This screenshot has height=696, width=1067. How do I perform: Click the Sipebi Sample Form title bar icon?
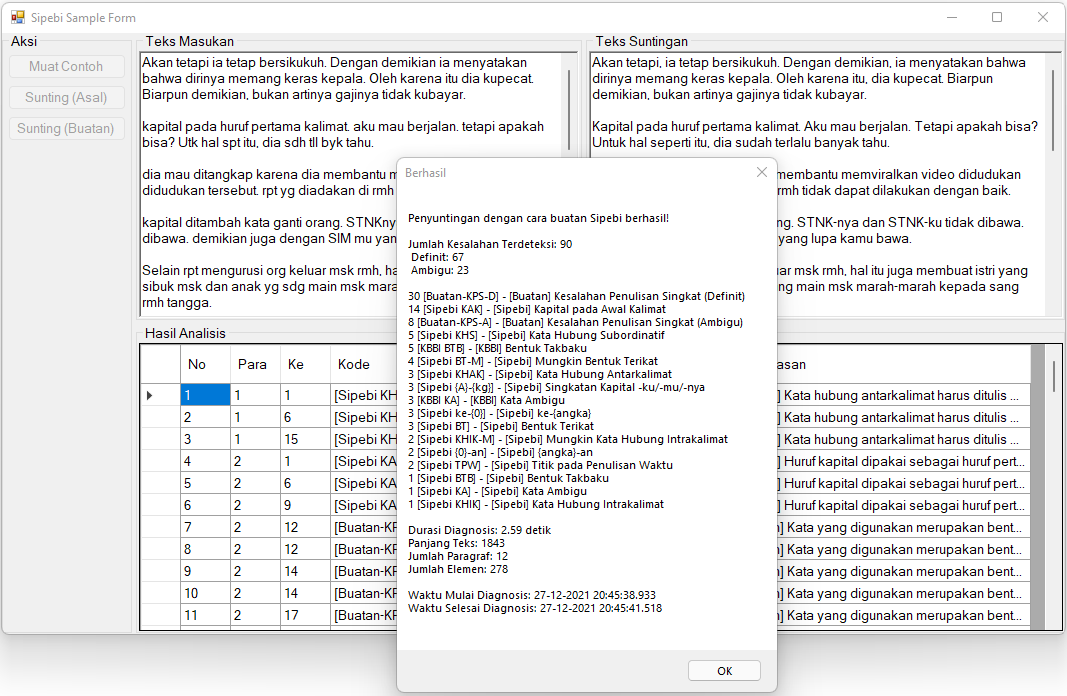tap(18, 17)
